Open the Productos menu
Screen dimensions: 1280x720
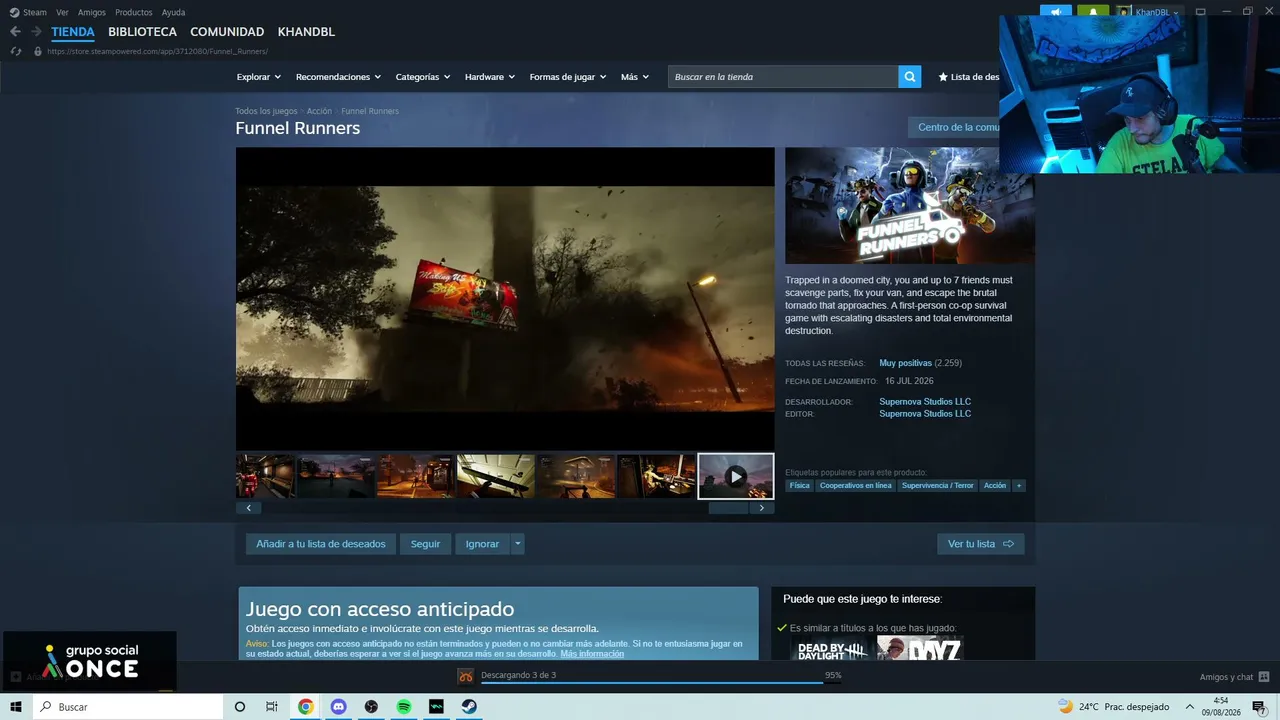(134, 12)
